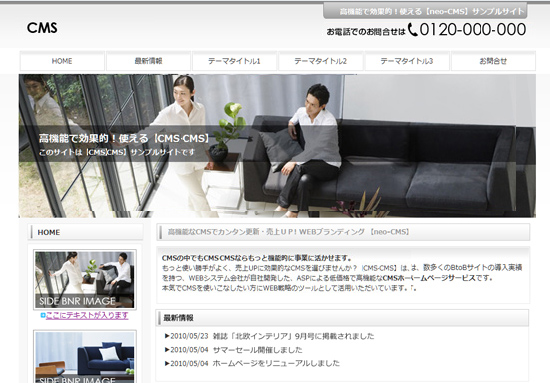Follow the ここにテキストが入ります link
Viewport: 550px width, 383px height.
(87, 315)
